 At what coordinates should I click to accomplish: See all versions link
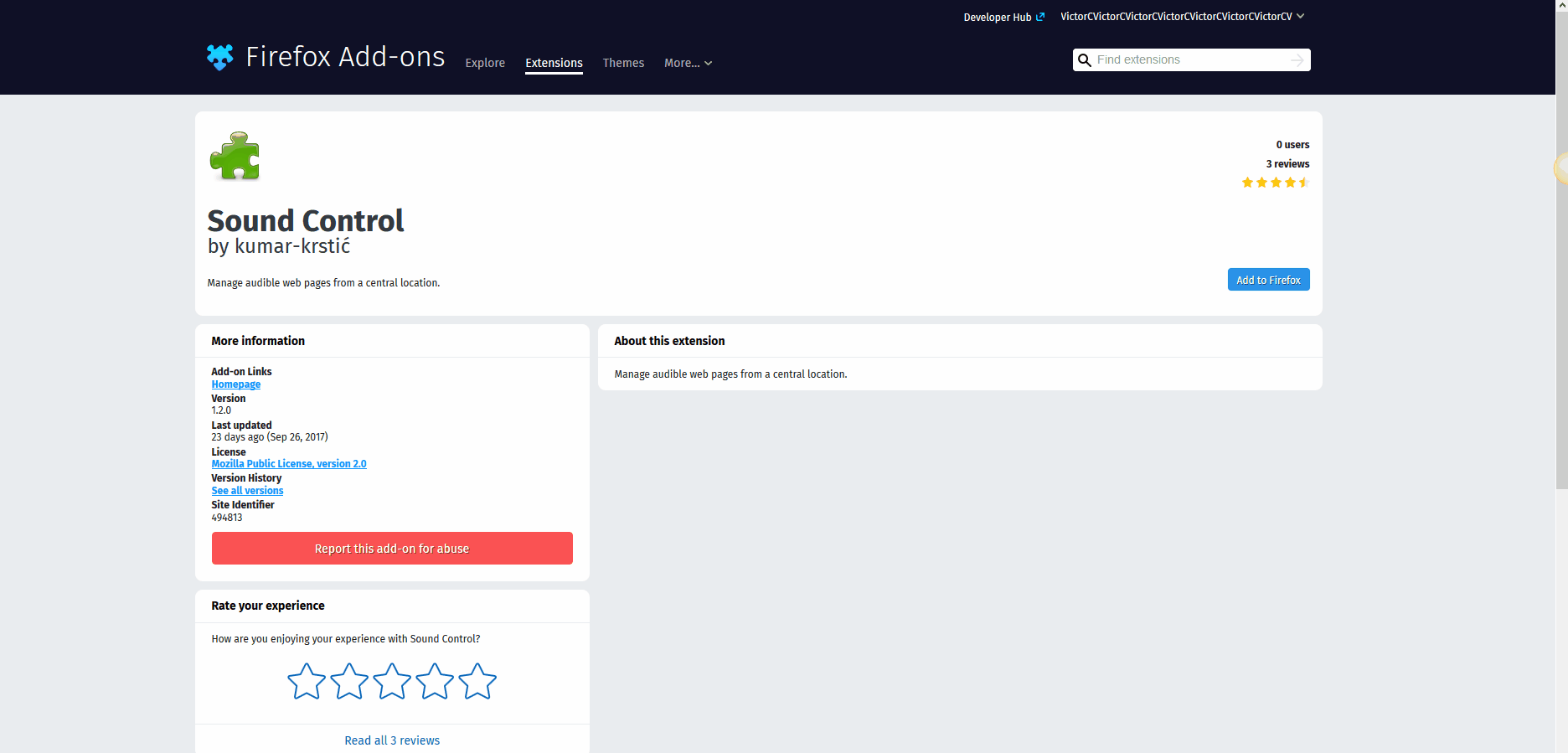tap(247, 491)
